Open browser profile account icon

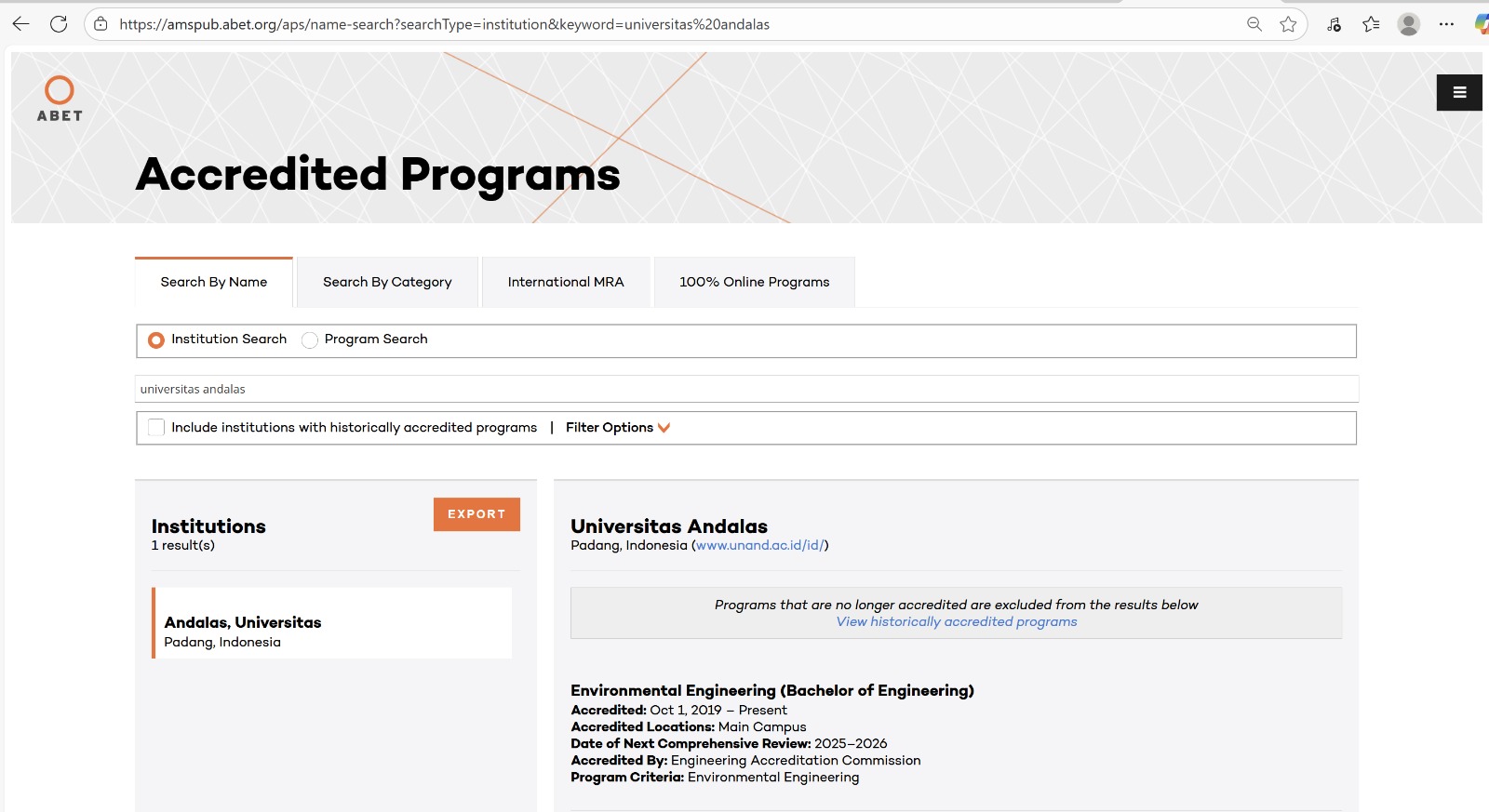1408,24
